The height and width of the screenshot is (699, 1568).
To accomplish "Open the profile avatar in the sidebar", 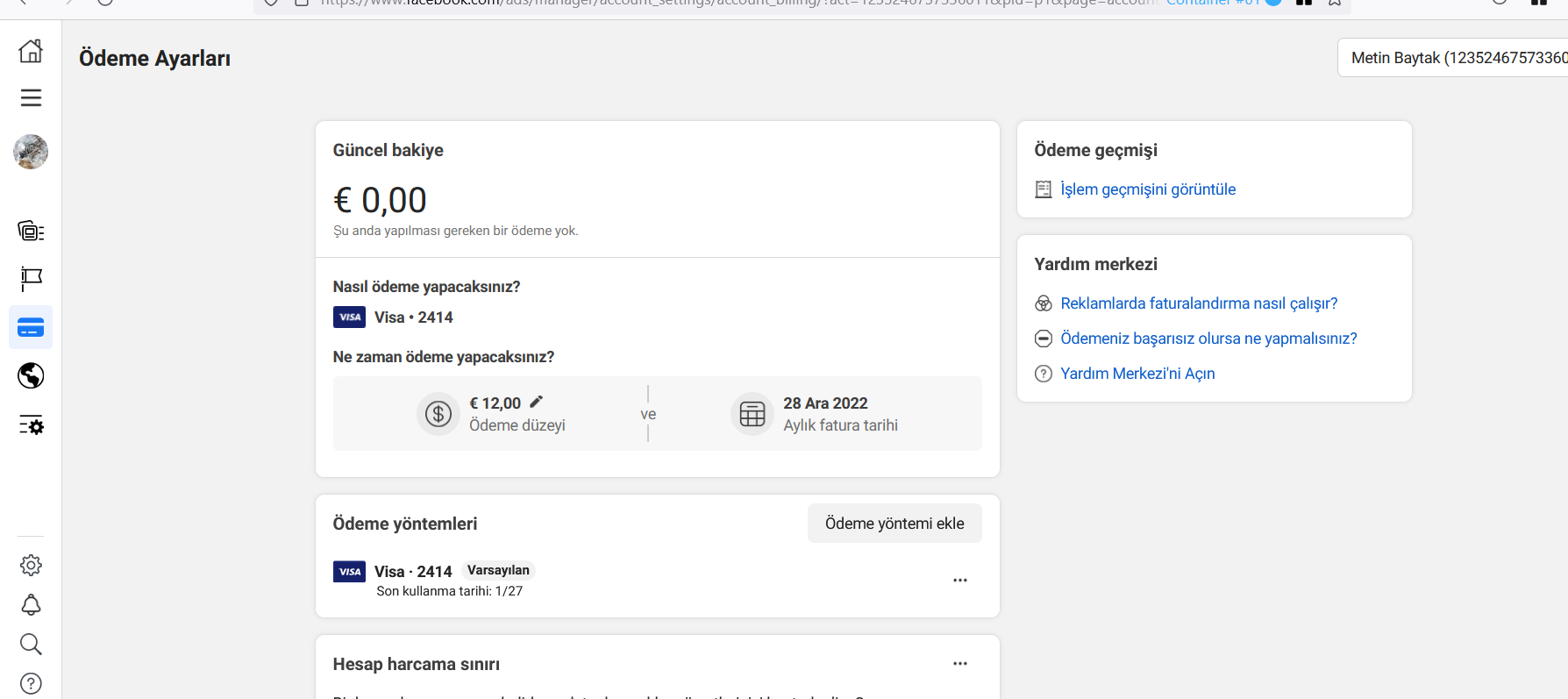I will 31,152.
